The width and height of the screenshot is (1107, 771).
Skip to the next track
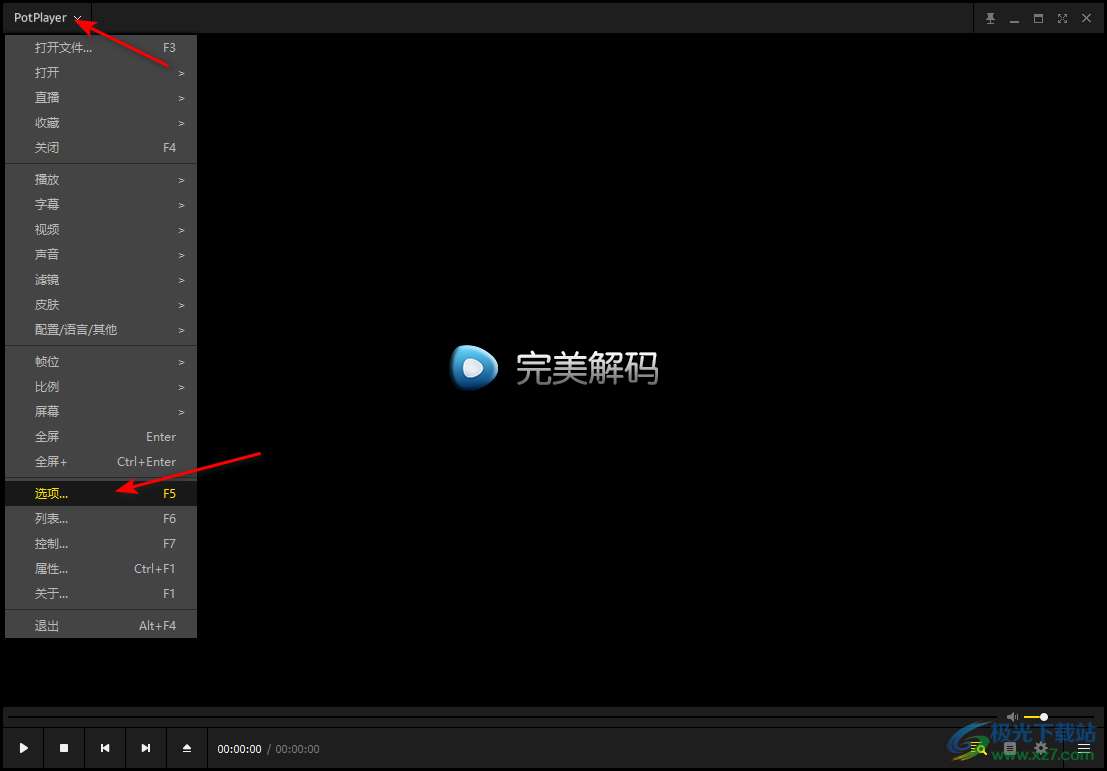click(x=146, y=748)
